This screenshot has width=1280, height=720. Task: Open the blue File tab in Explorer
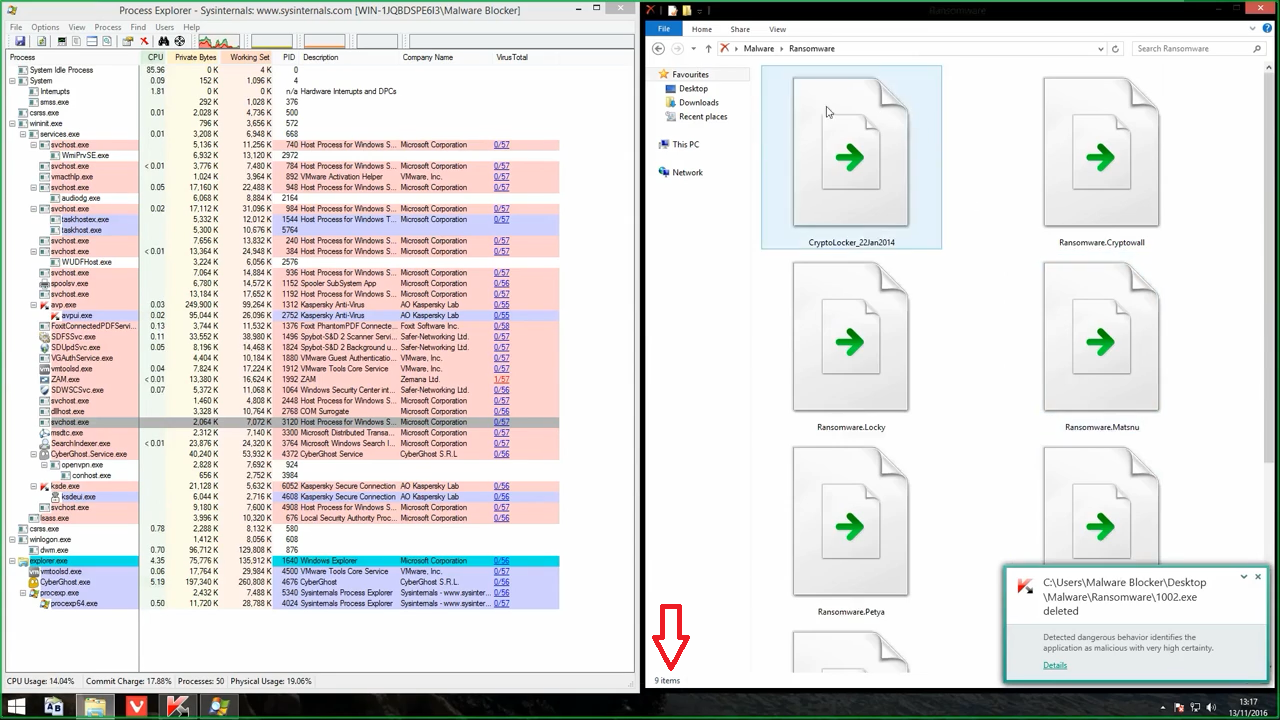[x=664, y=29]
